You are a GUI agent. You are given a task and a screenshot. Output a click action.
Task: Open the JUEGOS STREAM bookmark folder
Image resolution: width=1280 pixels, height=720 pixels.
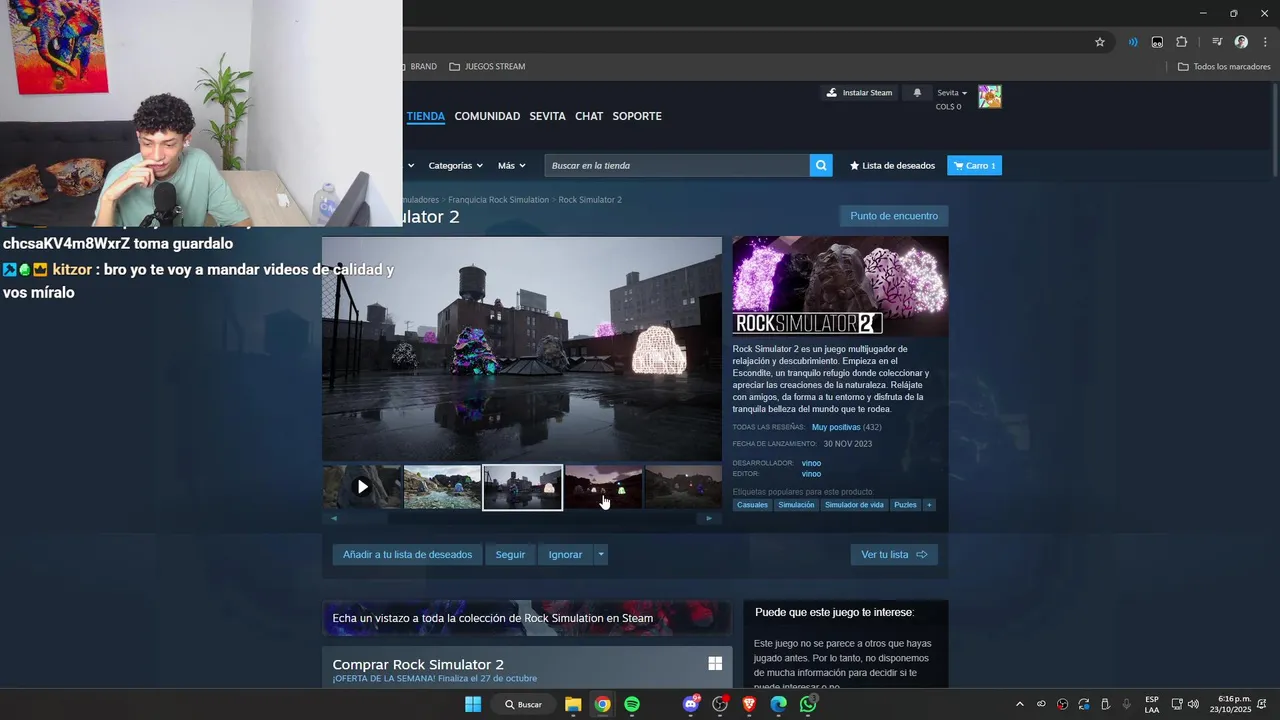(x=487, y=66)
